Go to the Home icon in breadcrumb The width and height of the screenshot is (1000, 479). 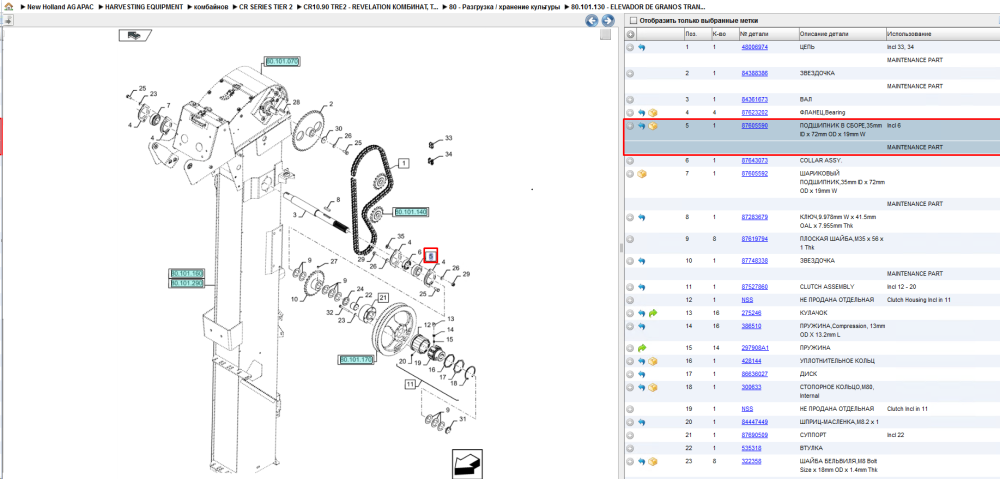8,6
